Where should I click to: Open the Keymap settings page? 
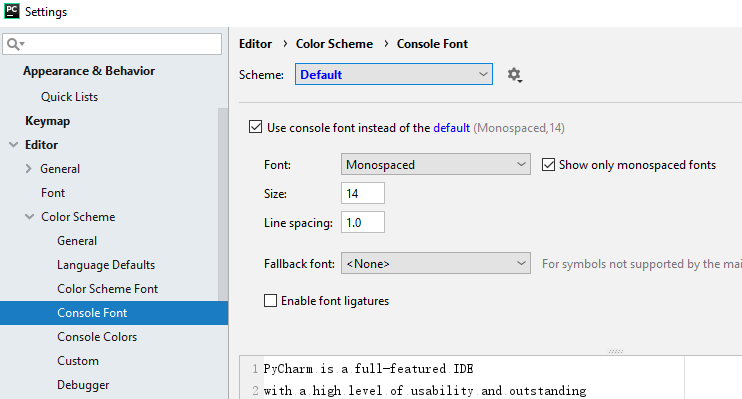point(47,121)
